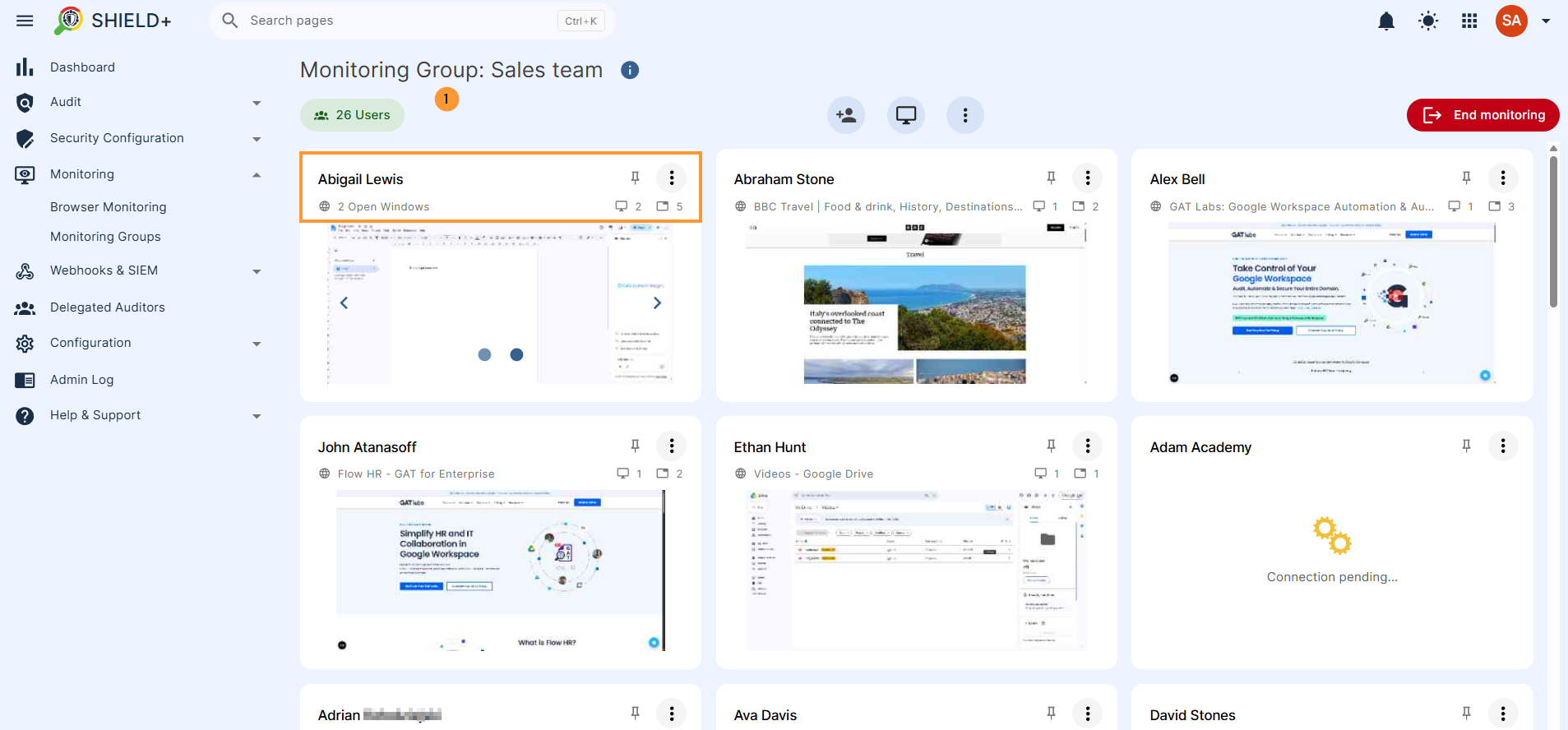Open John Atanasoff screen thumbnail
Image resolution: width=1568 pixels, height=730 pixels.
[x=501, y=571]
